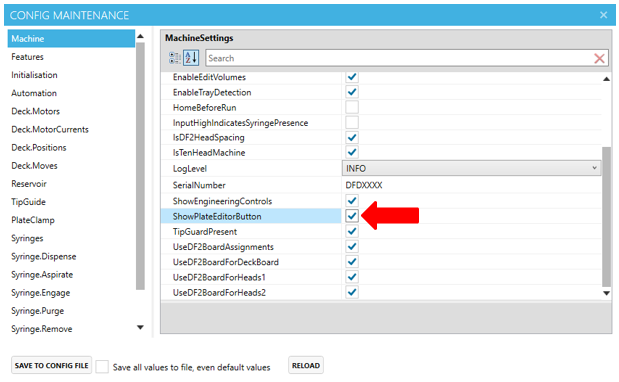619x382 pixels.
Task: Toggle UseDF2BoardForHeads1 checkbox
Action: 352,277
